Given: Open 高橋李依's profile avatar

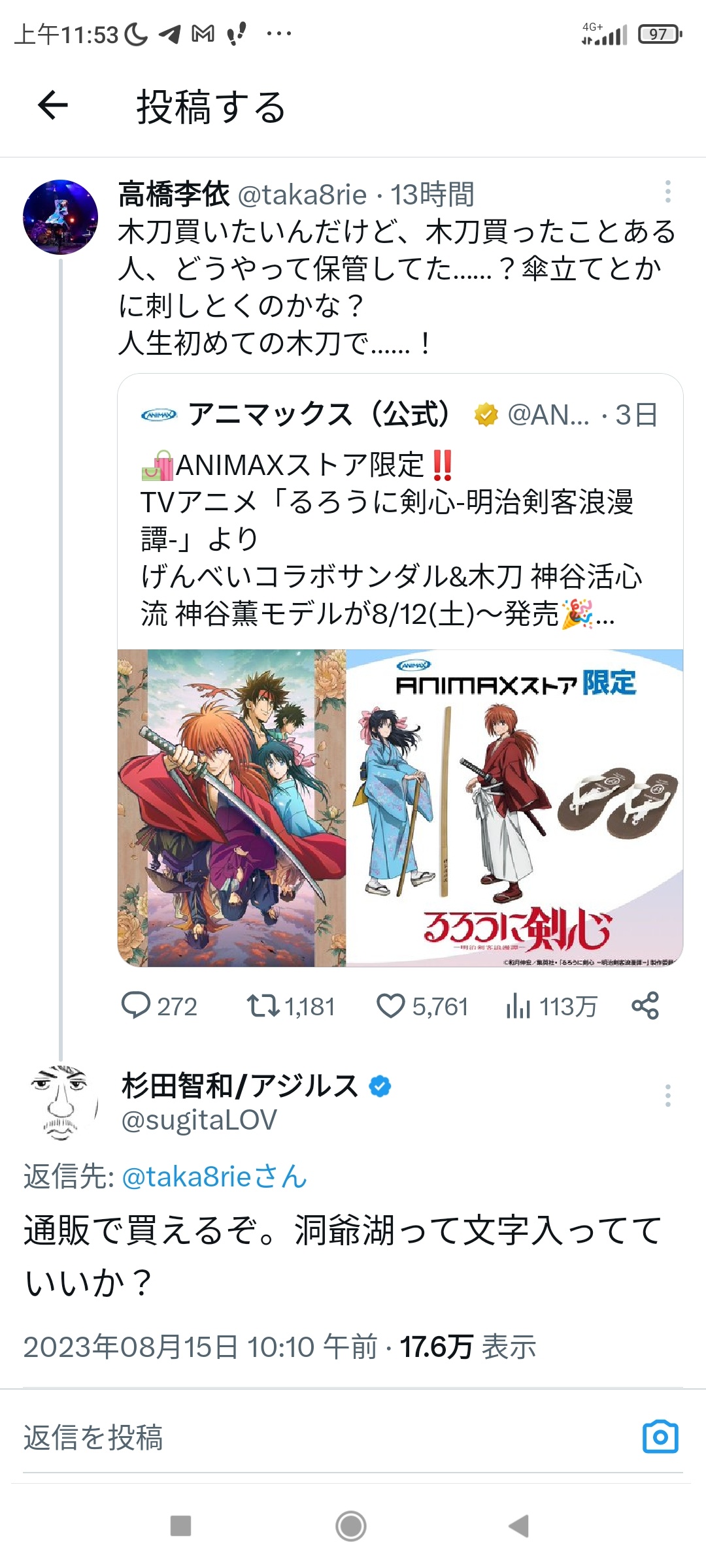Looking at the screenshot, I should (60, 217).
